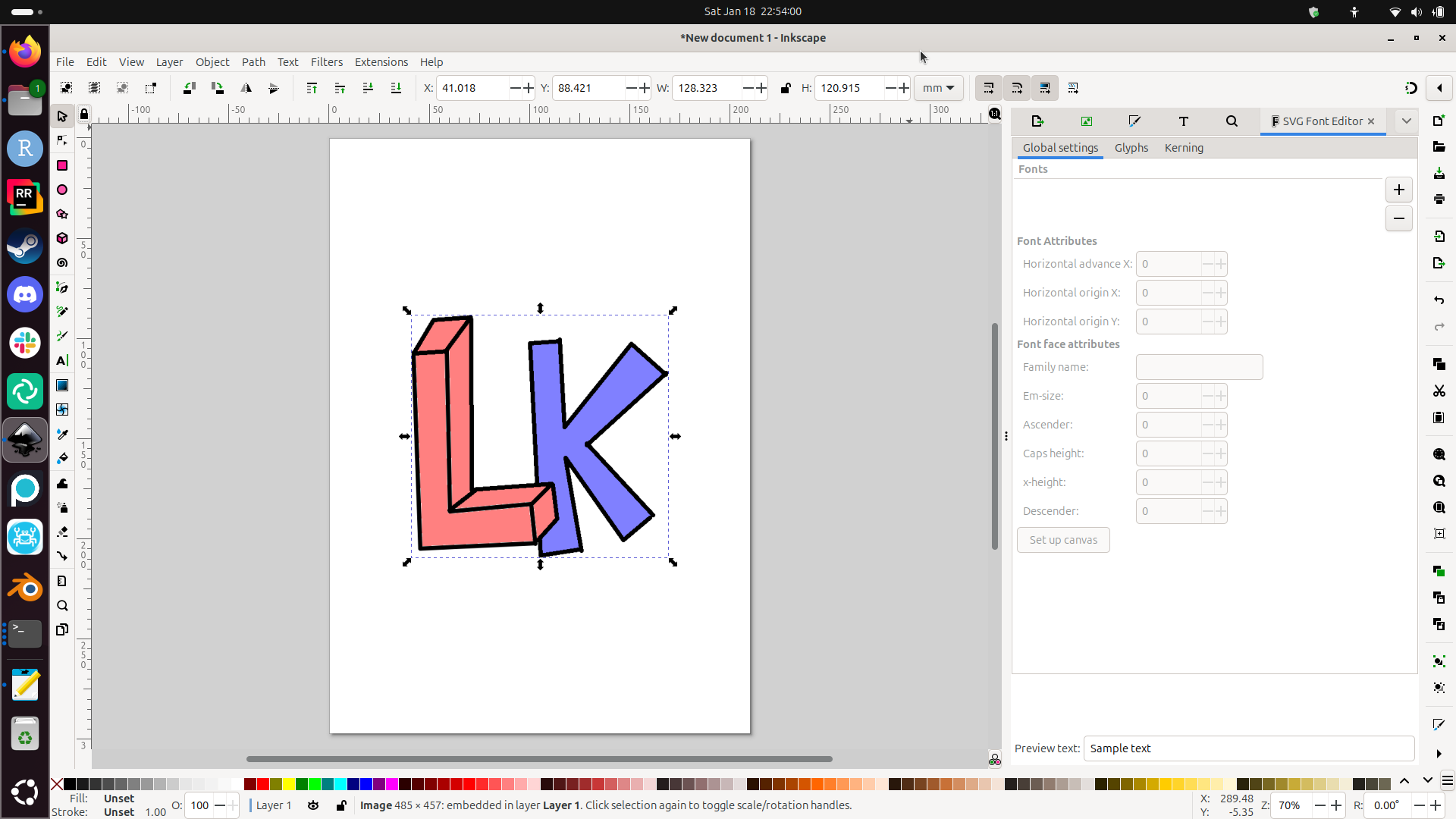Open the Object menu
1456x819 pixels.
[212, 62]
